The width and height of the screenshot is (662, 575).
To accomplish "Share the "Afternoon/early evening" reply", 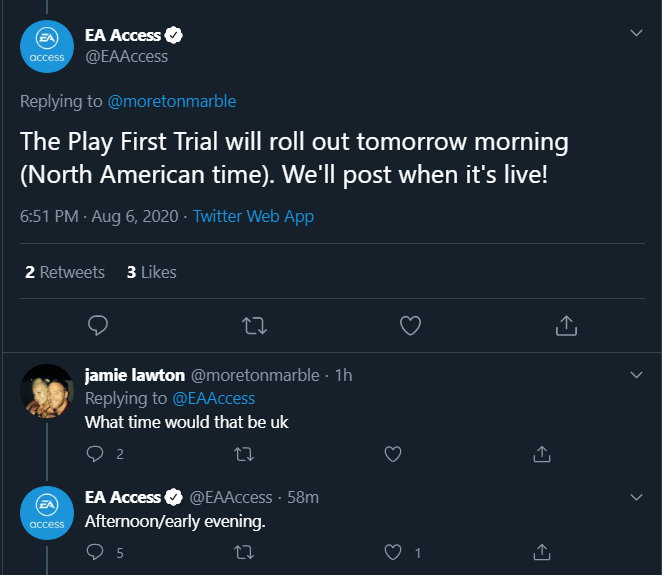I will click(541, 551).
